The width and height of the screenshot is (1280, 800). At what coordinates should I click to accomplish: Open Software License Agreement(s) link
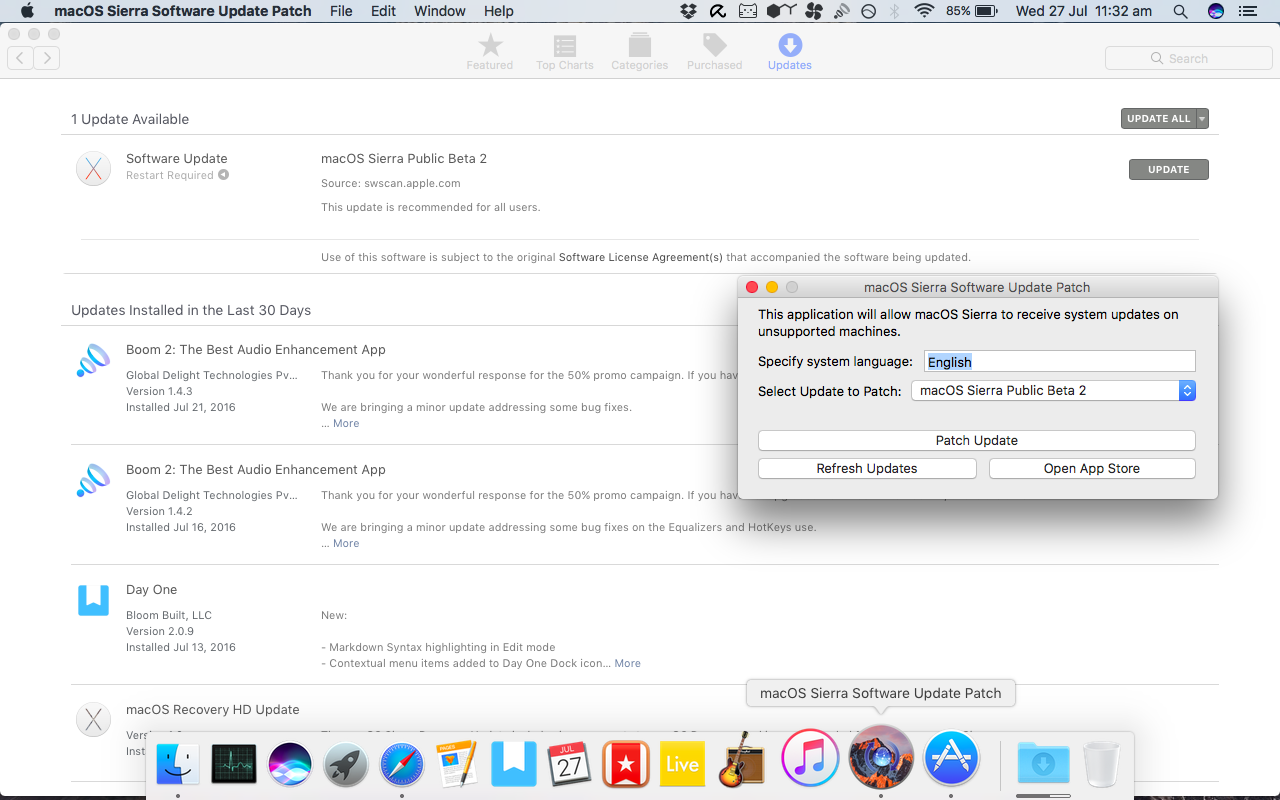640,257
